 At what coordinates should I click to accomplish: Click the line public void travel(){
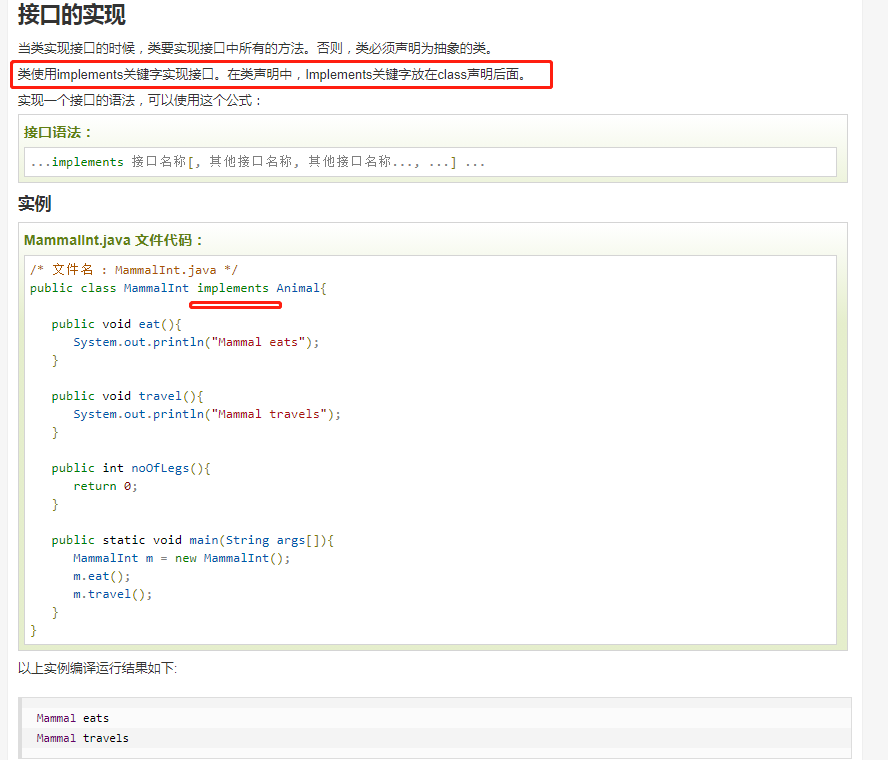(127, 396)
